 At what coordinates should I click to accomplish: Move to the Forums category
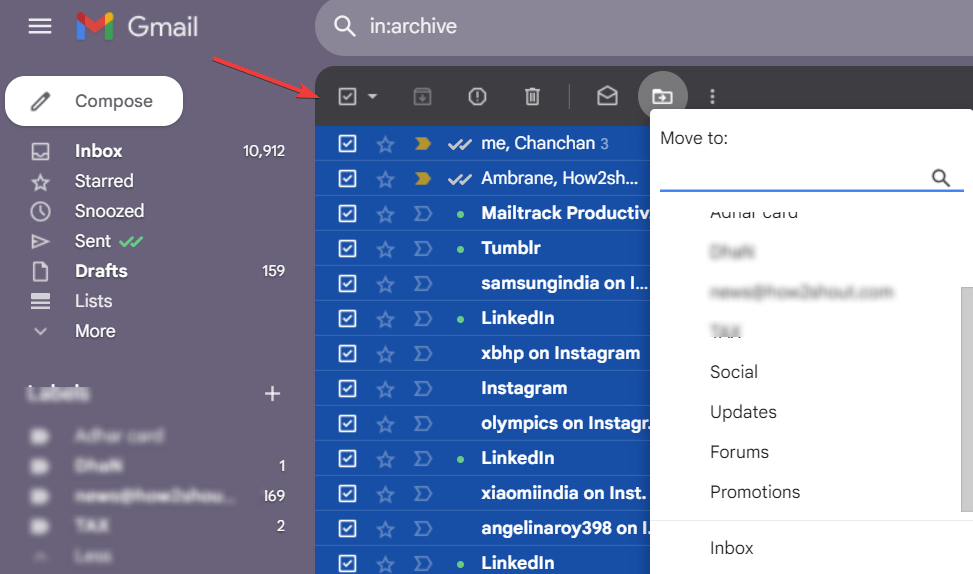click(x=739, y=452)
